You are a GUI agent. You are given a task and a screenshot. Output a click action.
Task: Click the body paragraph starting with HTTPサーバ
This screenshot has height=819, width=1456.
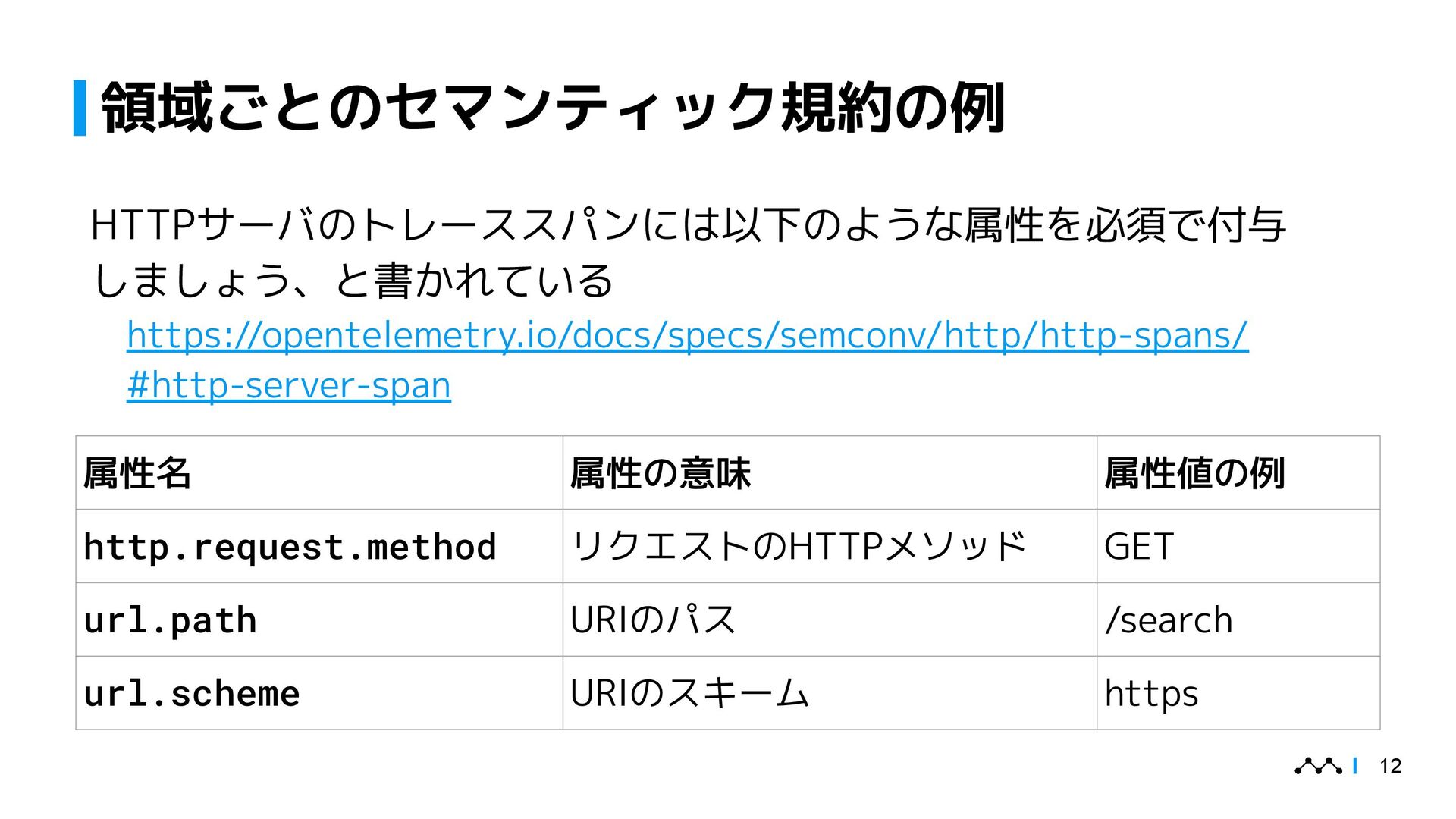(688, 253)
